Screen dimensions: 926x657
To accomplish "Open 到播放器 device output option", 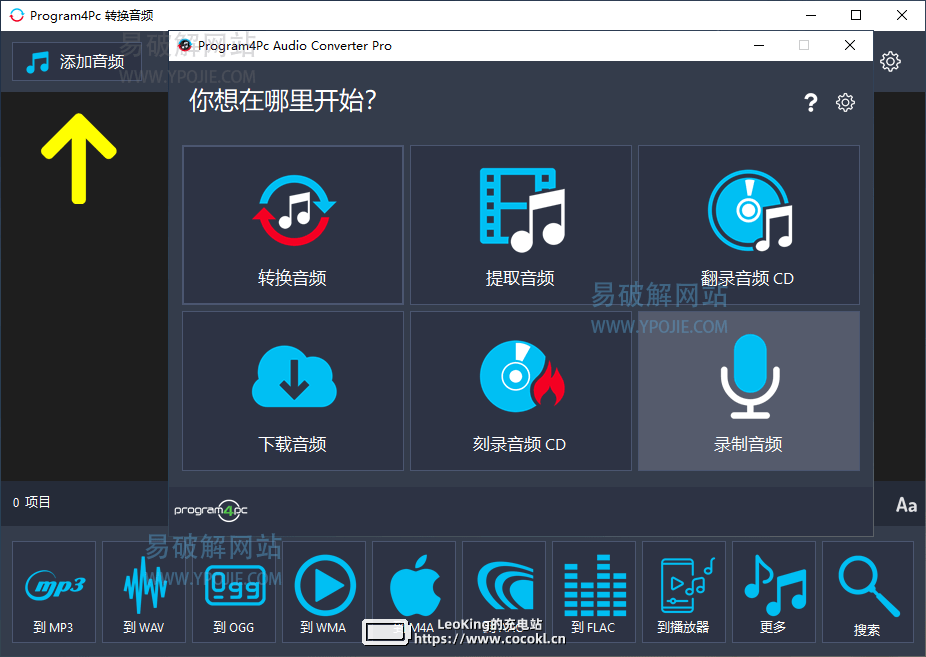I will tap(684, 592).
